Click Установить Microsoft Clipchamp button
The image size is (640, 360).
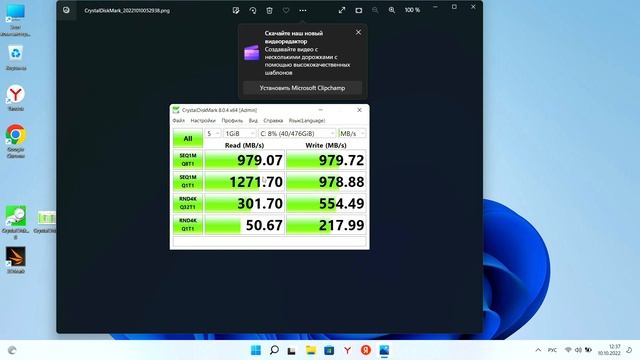302,88
